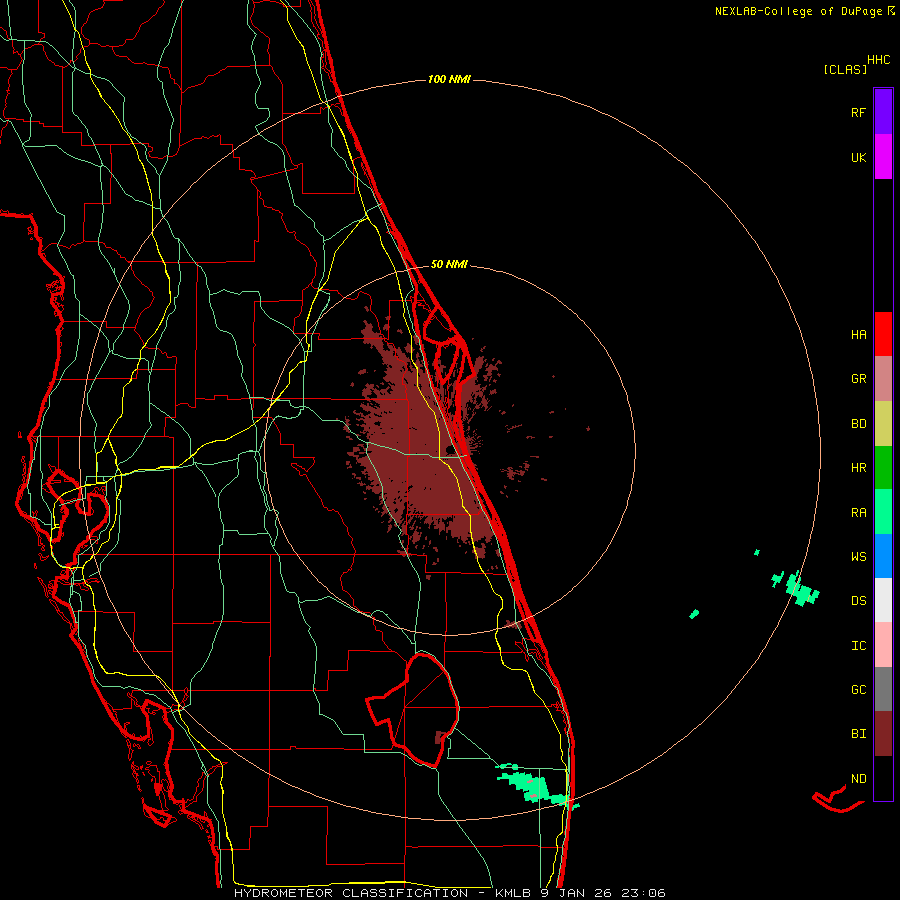900x900 pixels.
Task: Click the HHC product code text
Action: click(x=878, y=60)
